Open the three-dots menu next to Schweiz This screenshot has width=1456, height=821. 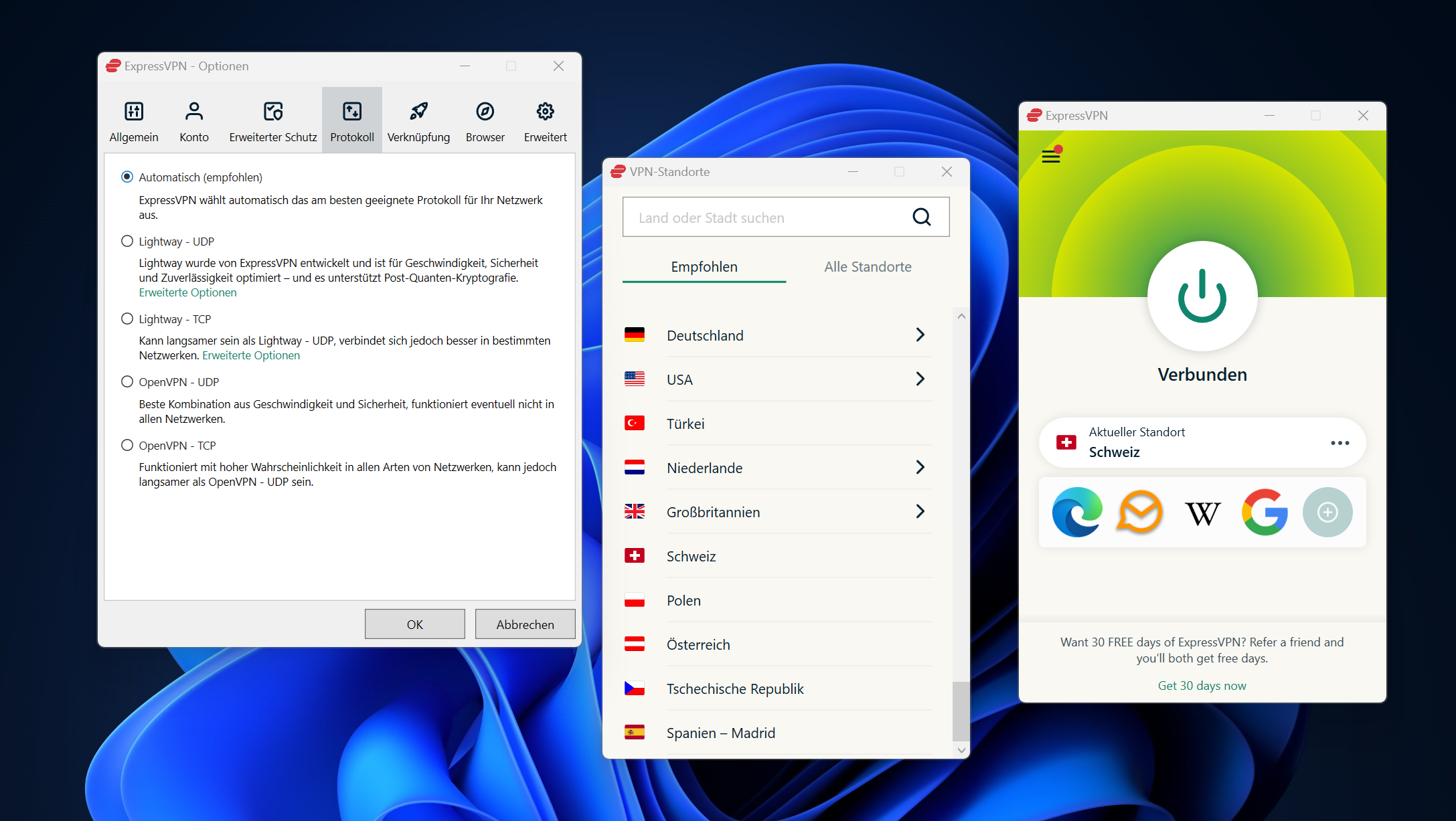[1340, 443]
